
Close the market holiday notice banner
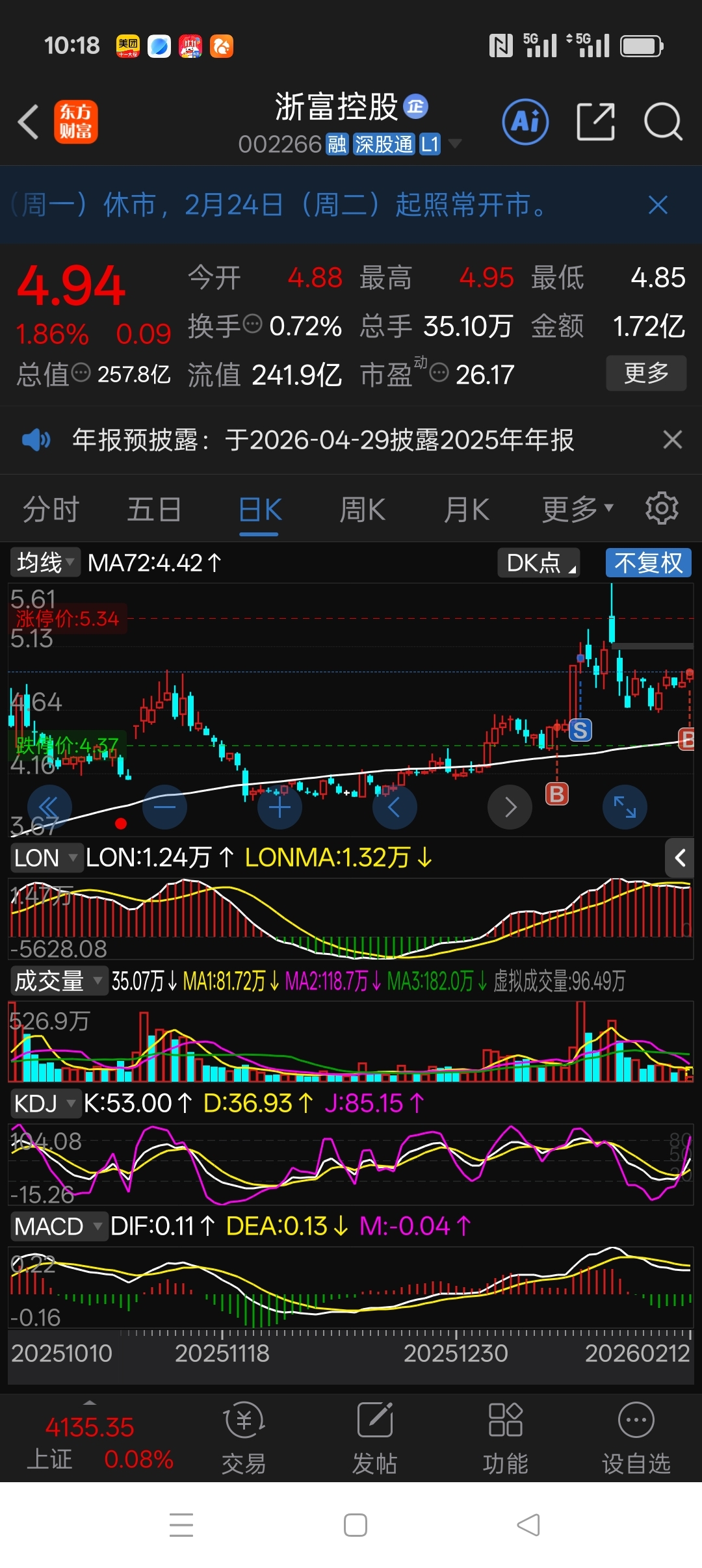click(x=658, y=205)
